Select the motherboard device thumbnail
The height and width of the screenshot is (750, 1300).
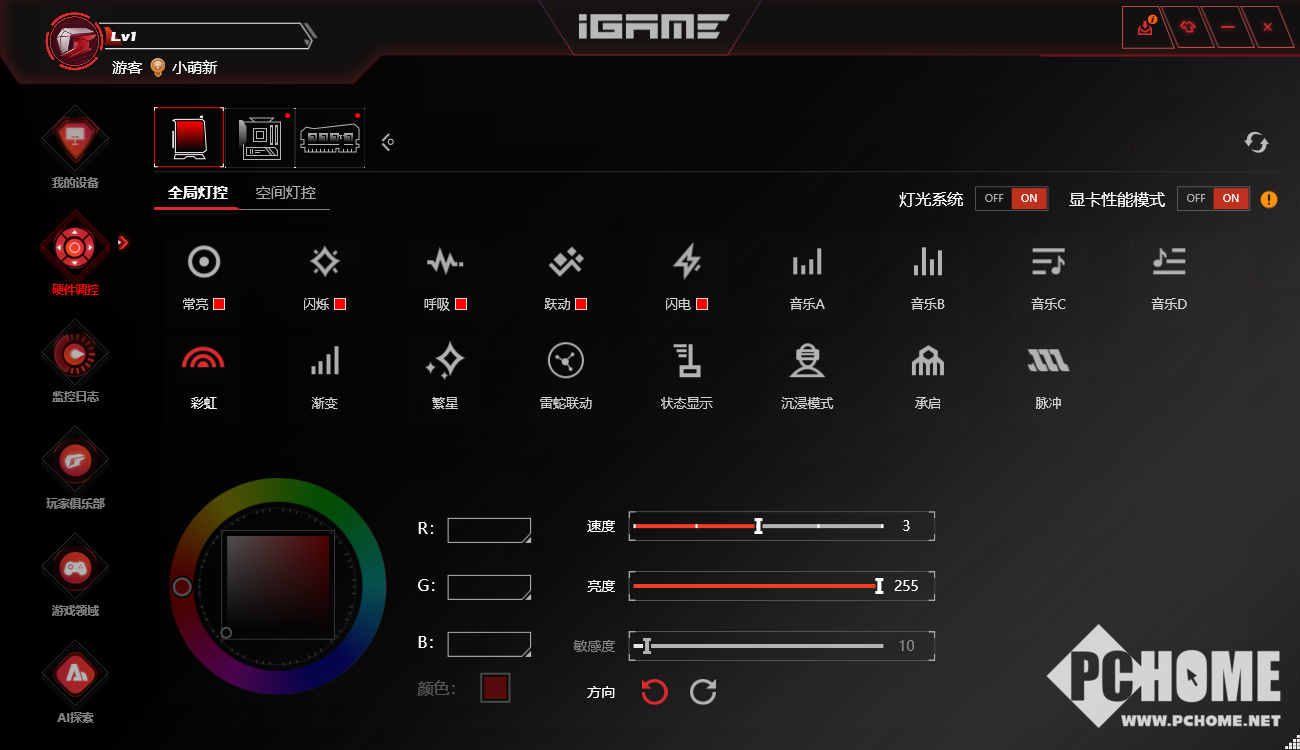(x=260, y=137)
